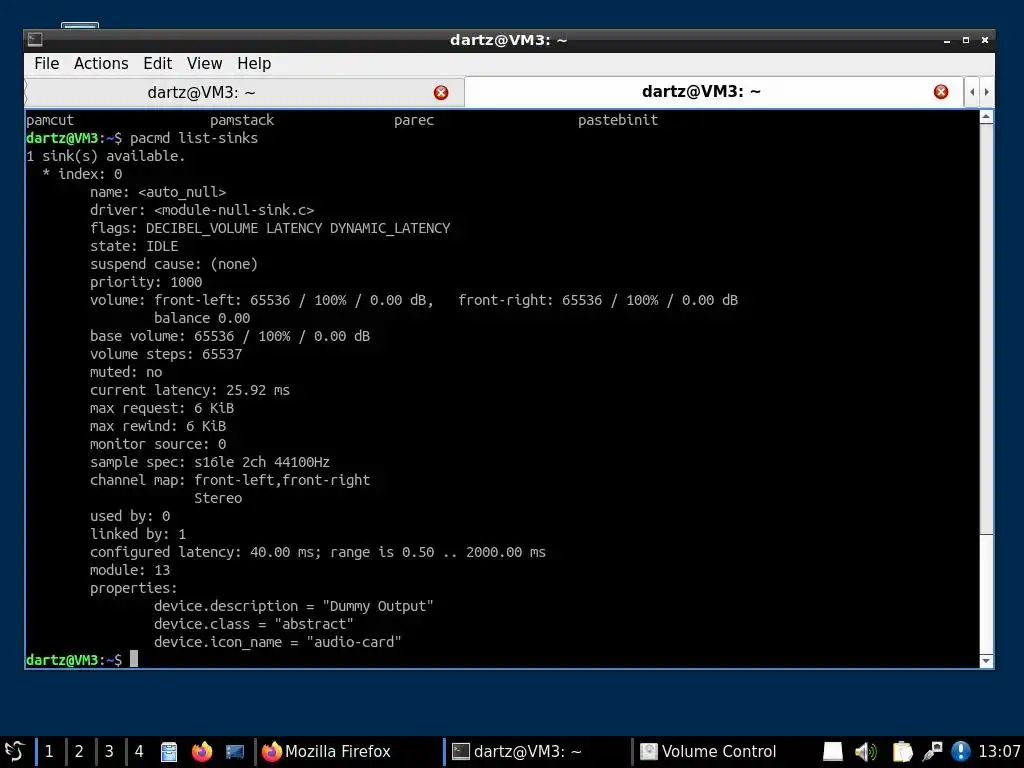Open the Help menu
This screenshot has width=1024, height=768.
point(254,63)
